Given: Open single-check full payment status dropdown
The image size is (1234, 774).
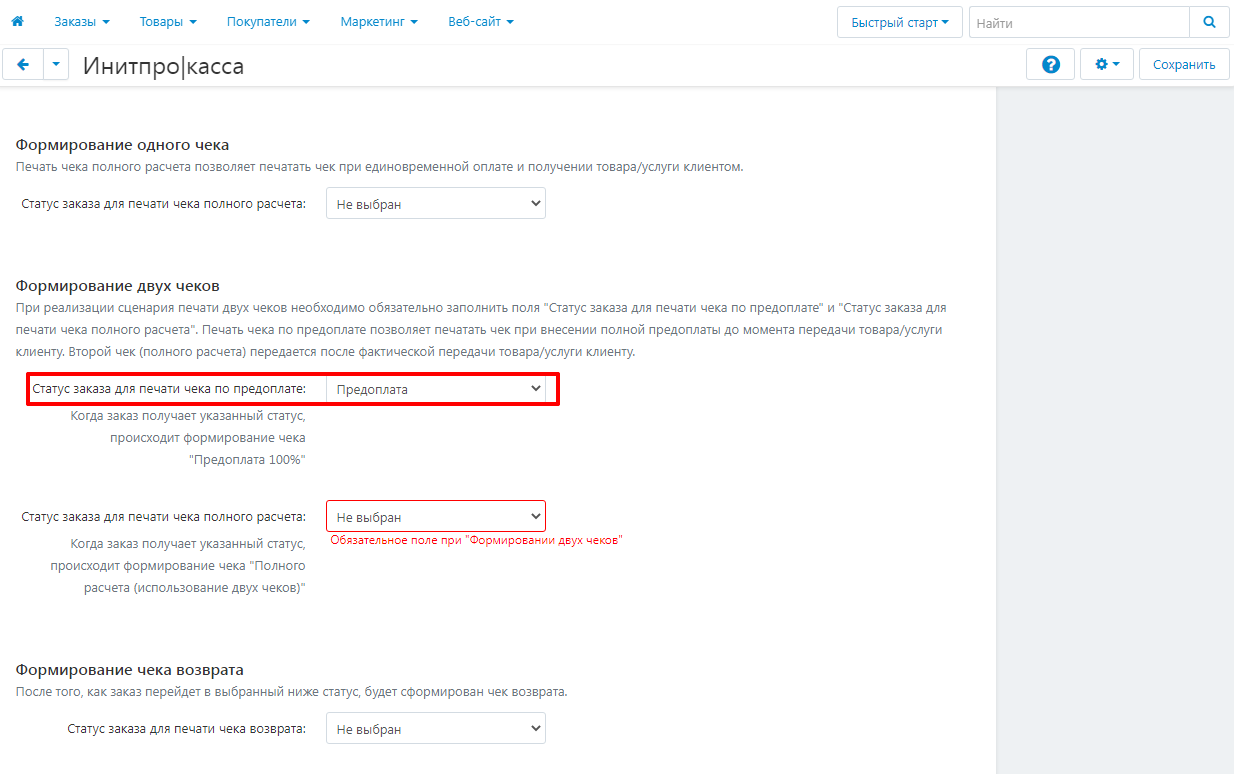Looking at the screenshot, I should (x=436, y=204).
